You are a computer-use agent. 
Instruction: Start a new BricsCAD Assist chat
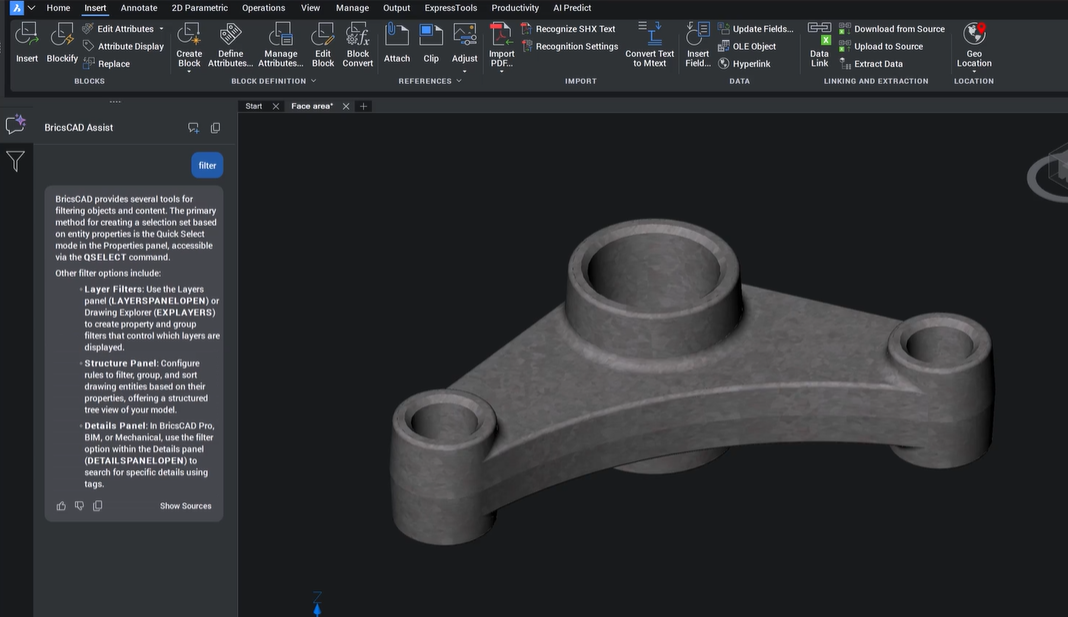193,127
